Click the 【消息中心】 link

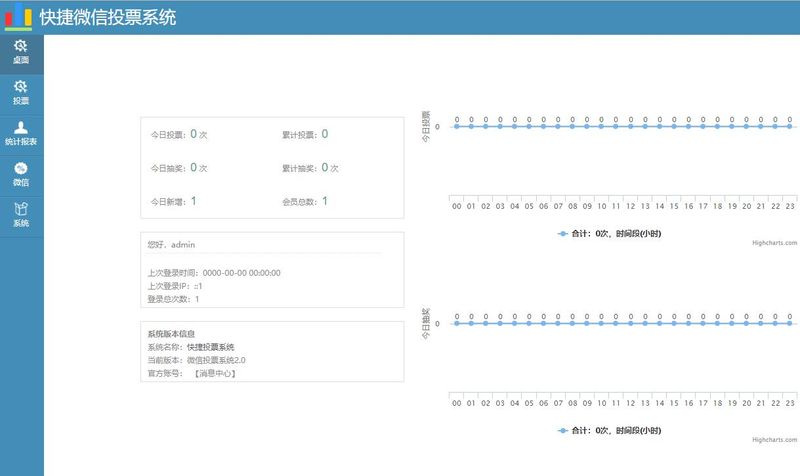coord(215,373)
